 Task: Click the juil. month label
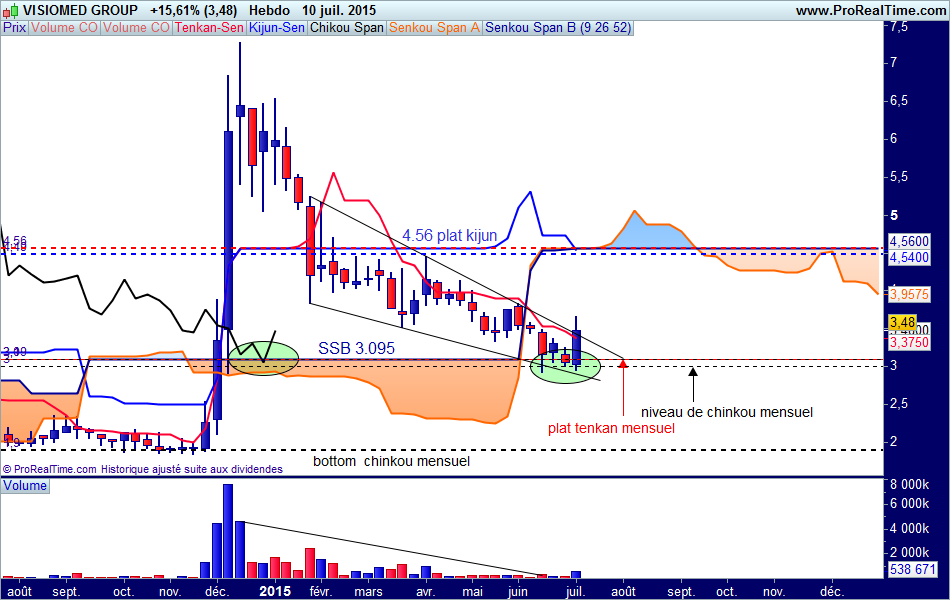pyautogui.click(x=575, y=591)
